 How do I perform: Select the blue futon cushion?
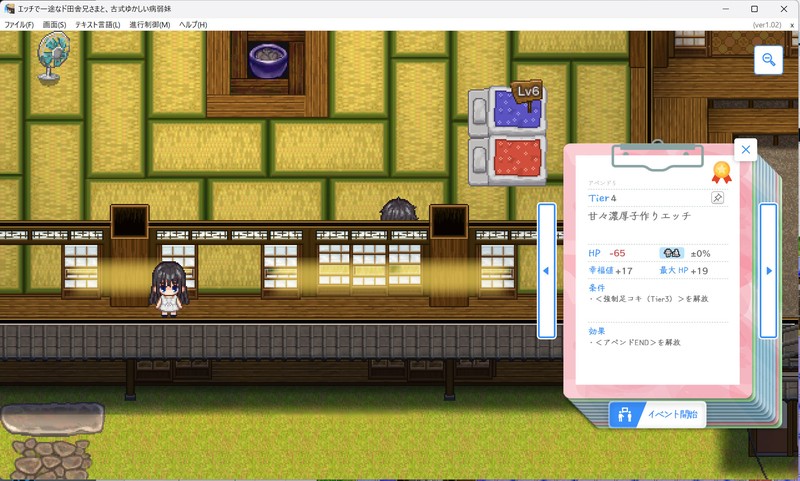coord(517,112)
